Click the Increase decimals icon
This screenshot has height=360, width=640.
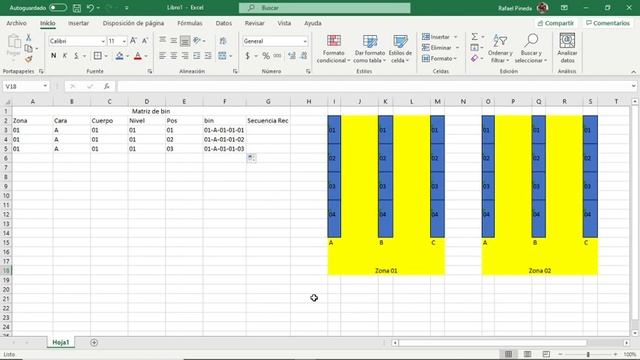click(291, 56)
